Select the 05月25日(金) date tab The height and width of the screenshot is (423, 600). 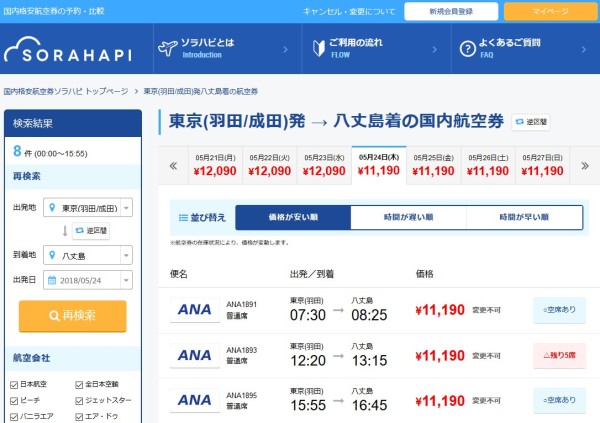point(434,165)
